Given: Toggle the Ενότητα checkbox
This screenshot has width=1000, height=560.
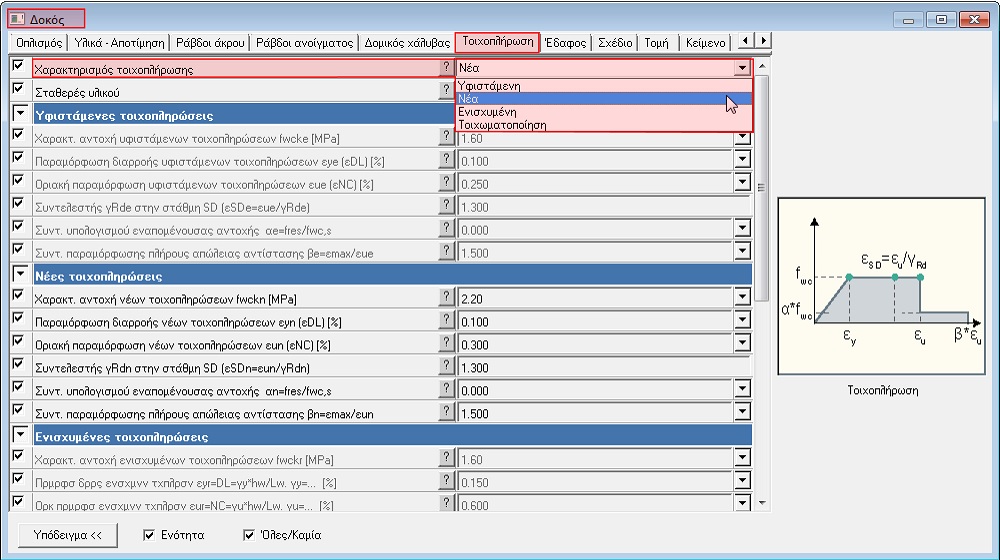Looking at the screenshot, I should 150,535.
